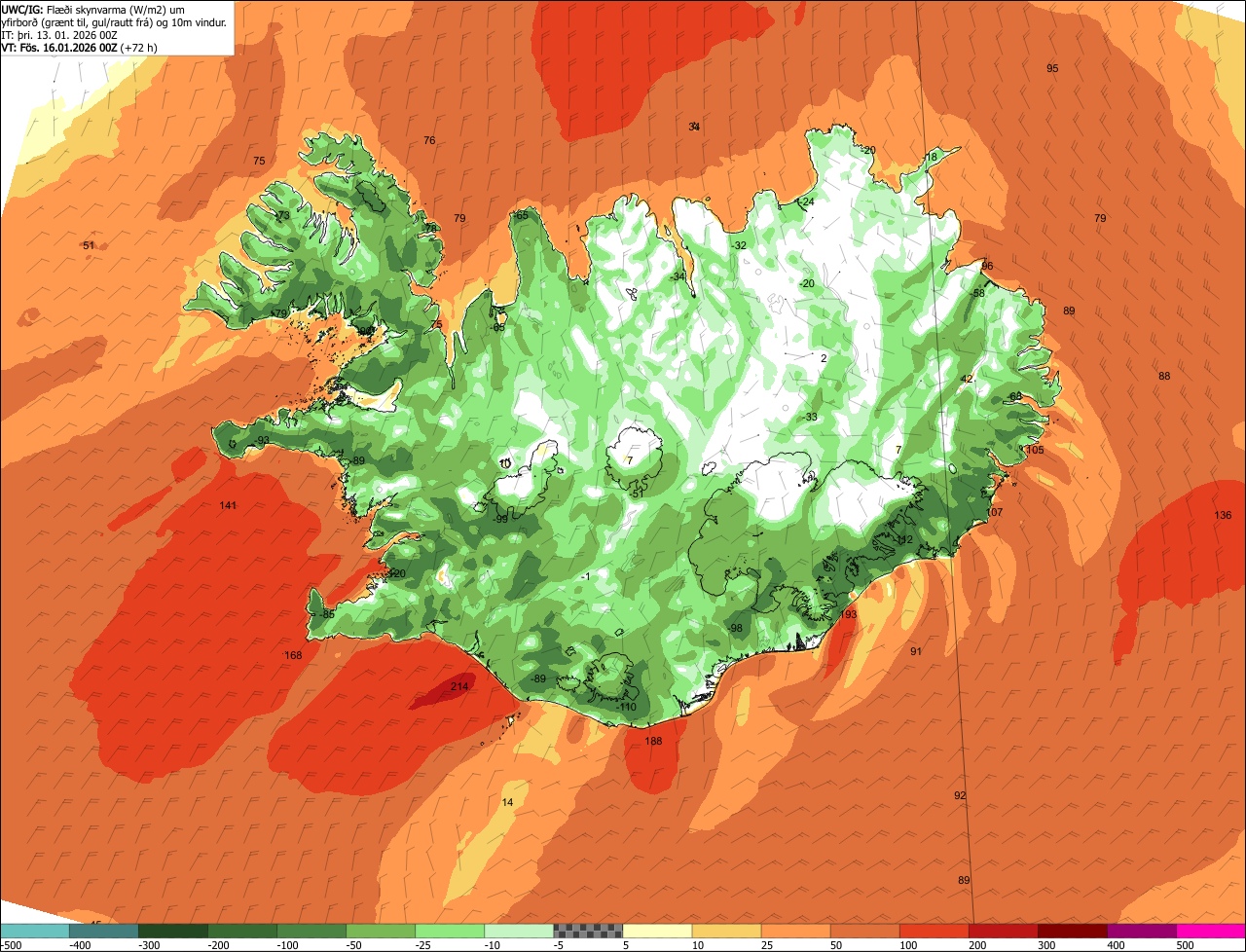The height and width of the screenshot is (952, 1246).
Task: Select the 'VT: Fös. 16.01.2026 00Z (+72 h)' line
Action: tap(80, 47)
